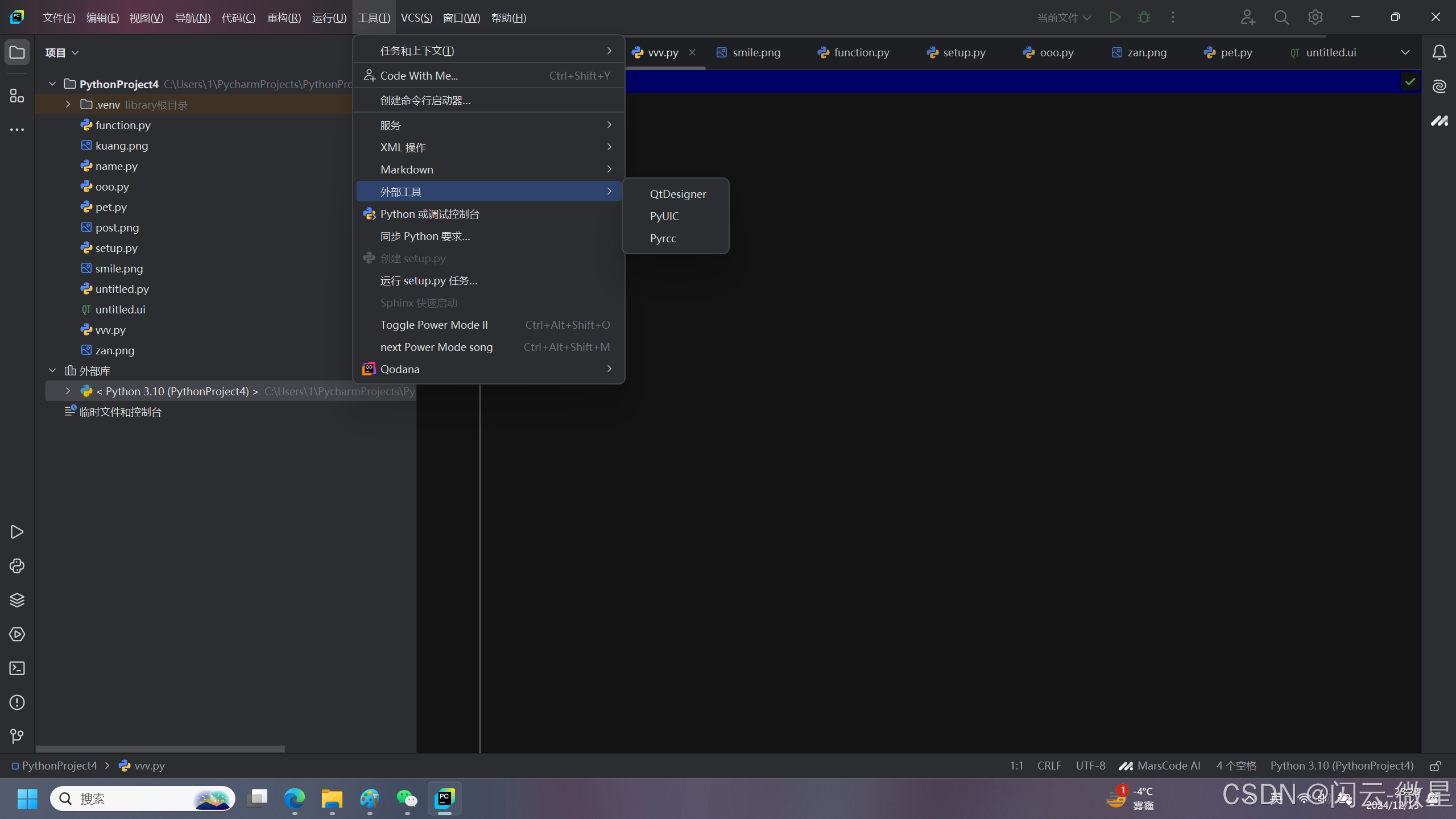1456x819 pixels.
Task: Toggle the Project tool window folder icon
Action: point(17,52)
